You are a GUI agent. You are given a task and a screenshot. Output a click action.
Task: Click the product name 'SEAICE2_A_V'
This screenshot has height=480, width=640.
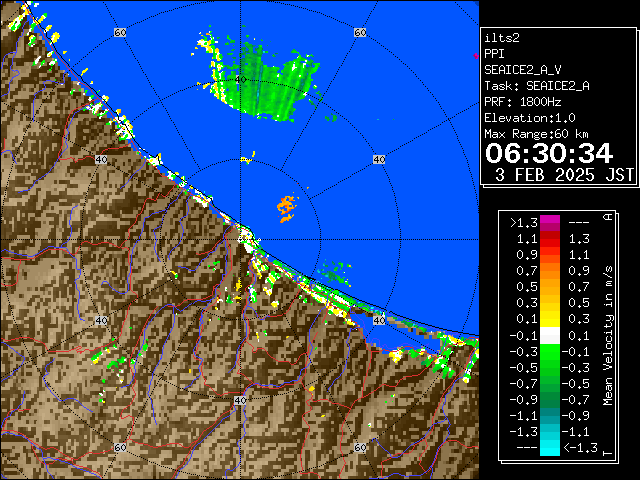pos(522,70)
